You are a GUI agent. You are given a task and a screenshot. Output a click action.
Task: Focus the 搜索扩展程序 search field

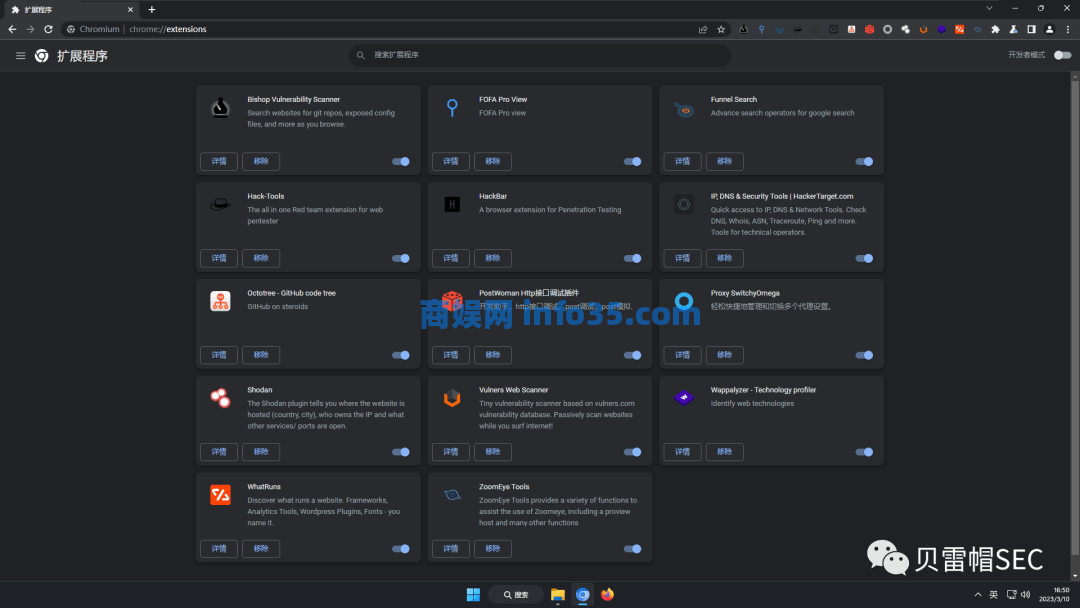pyautogui.click(x=540, y=55)
